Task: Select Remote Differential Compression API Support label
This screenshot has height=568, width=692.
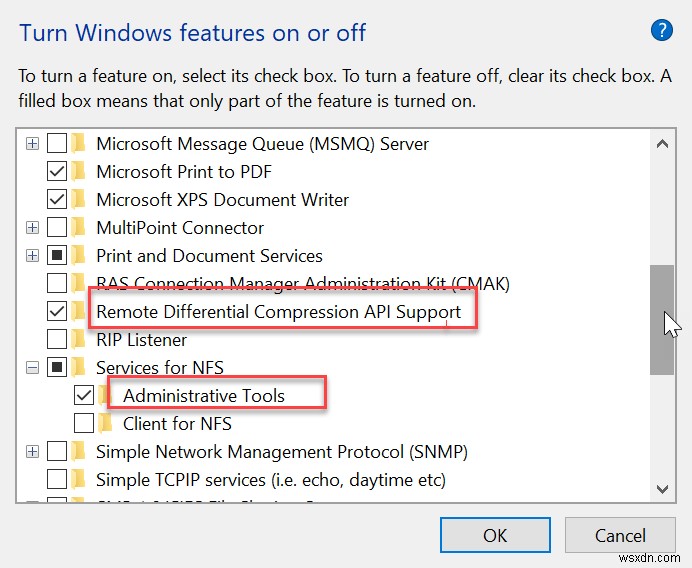Action: (x=278, y=312)
